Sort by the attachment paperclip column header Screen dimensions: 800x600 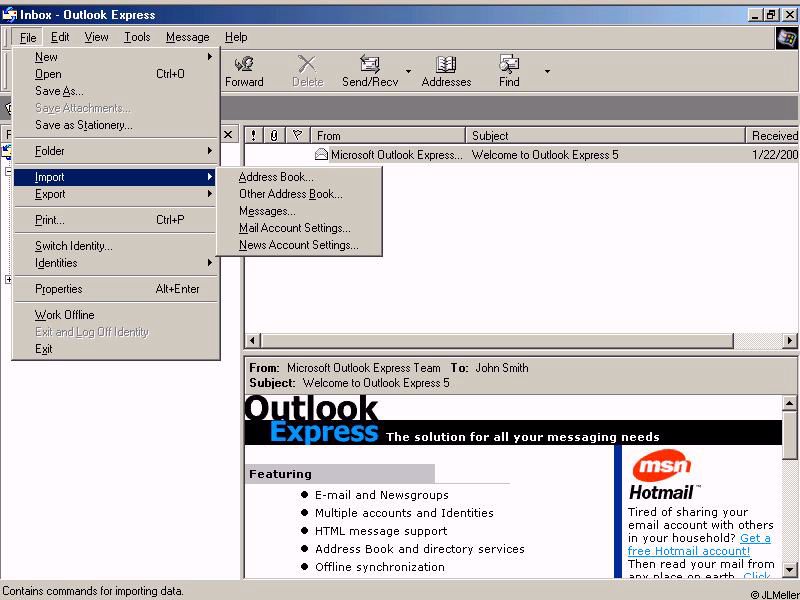tap(274, 135)
